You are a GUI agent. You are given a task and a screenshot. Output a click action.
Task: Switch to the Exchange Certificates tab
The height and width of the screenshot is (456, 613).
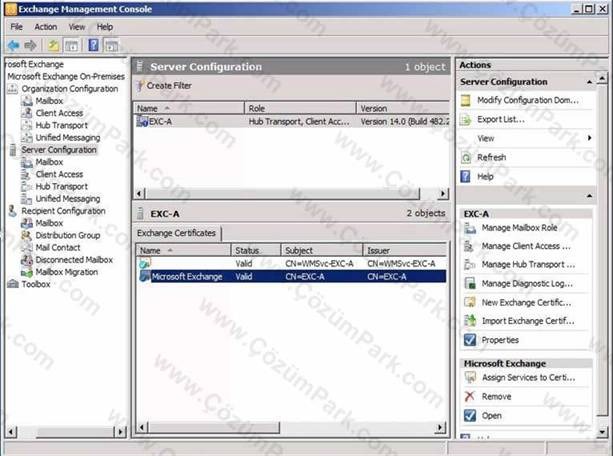click(x=176, y=233)
